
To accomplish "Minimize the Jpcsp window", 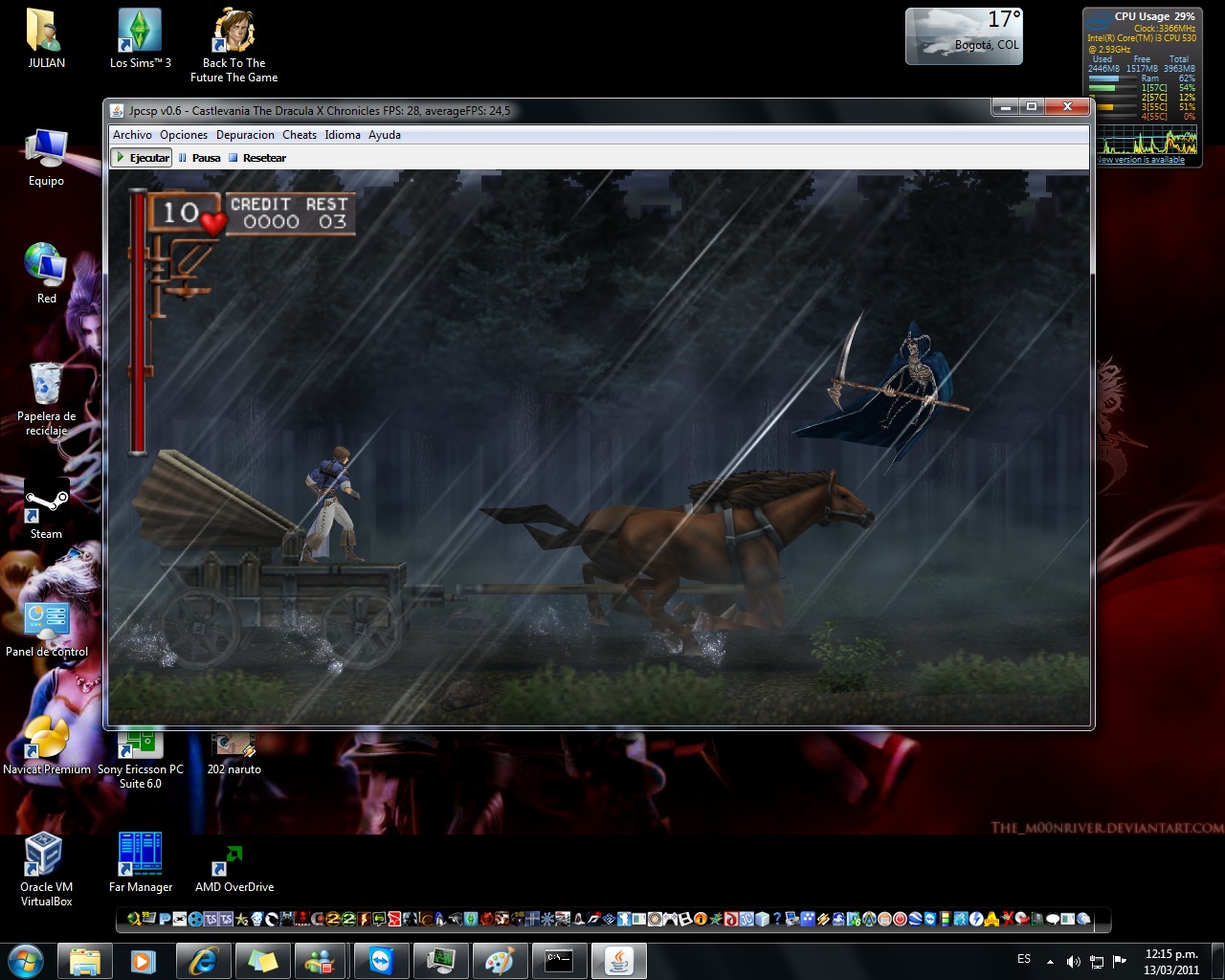I will pos(1005,107).
